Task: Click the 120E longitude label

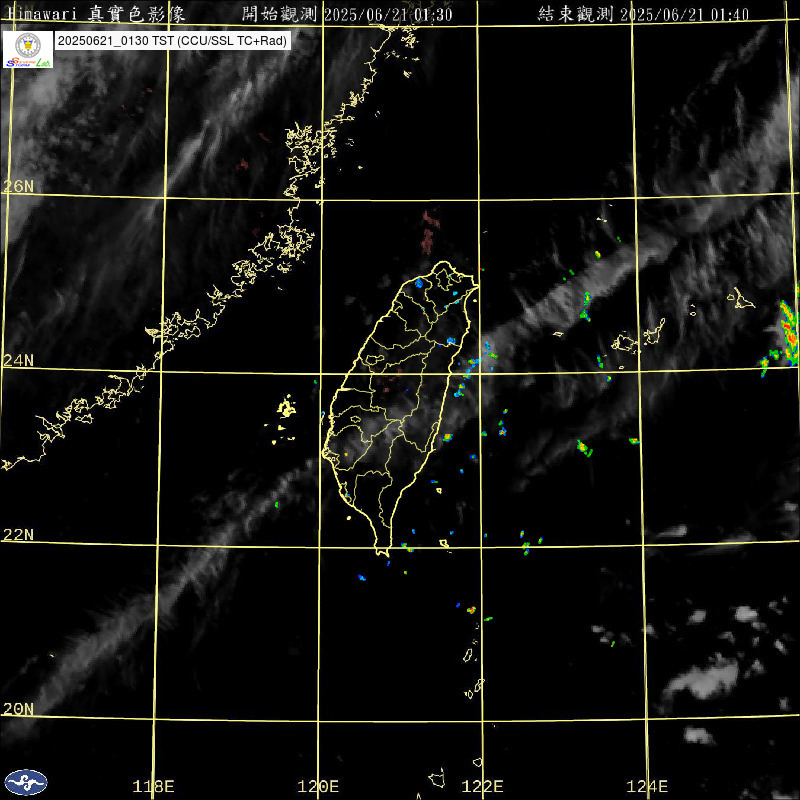Action: click(318, 786)
